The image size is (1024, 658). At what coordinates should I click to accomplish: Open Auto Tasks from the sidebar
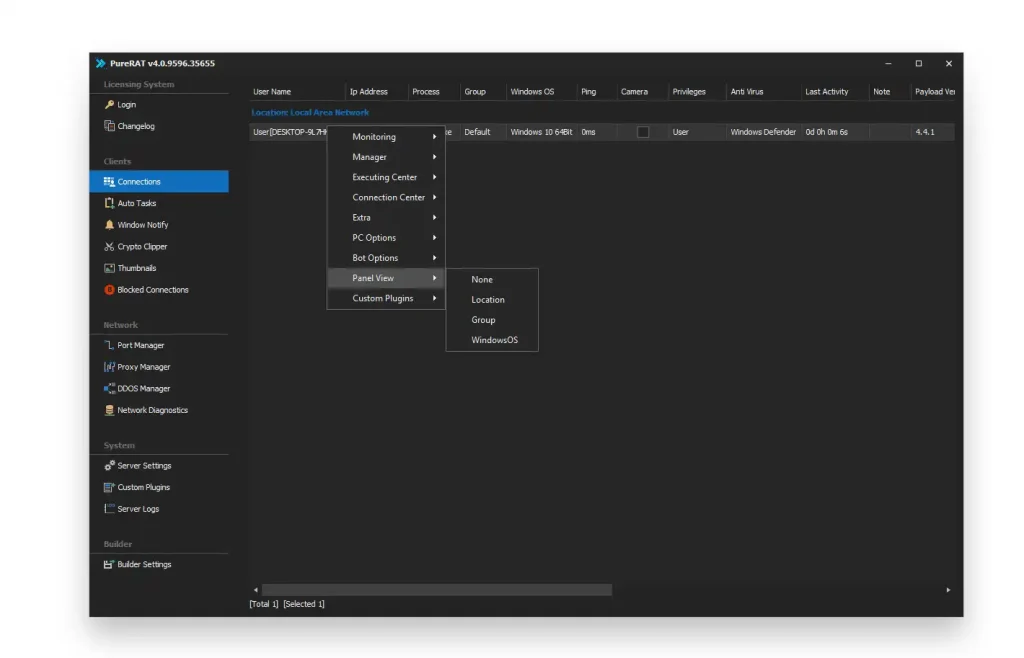pos(136,203)
